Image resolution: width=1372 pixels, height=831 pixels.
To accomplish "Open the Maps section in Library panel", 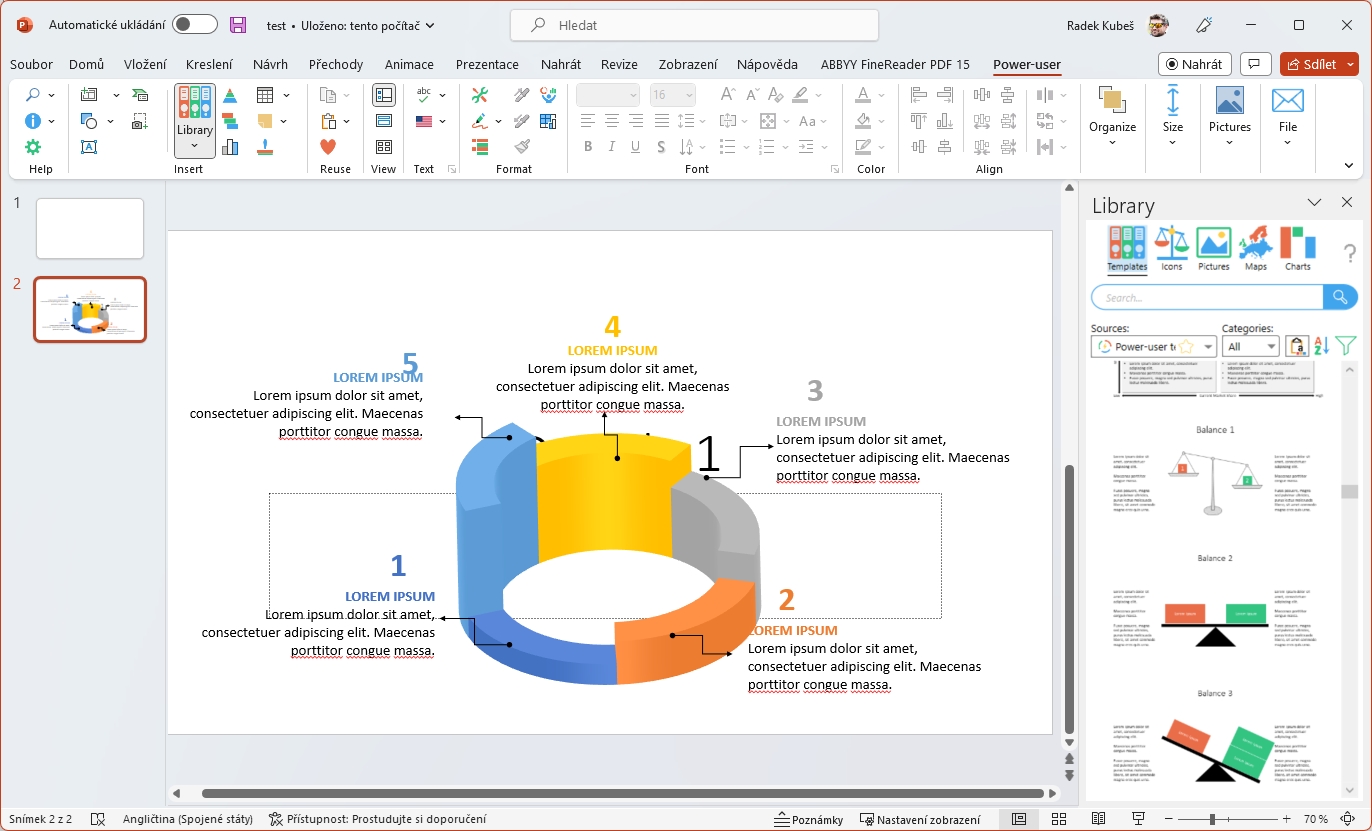I will coord(1255,248).
